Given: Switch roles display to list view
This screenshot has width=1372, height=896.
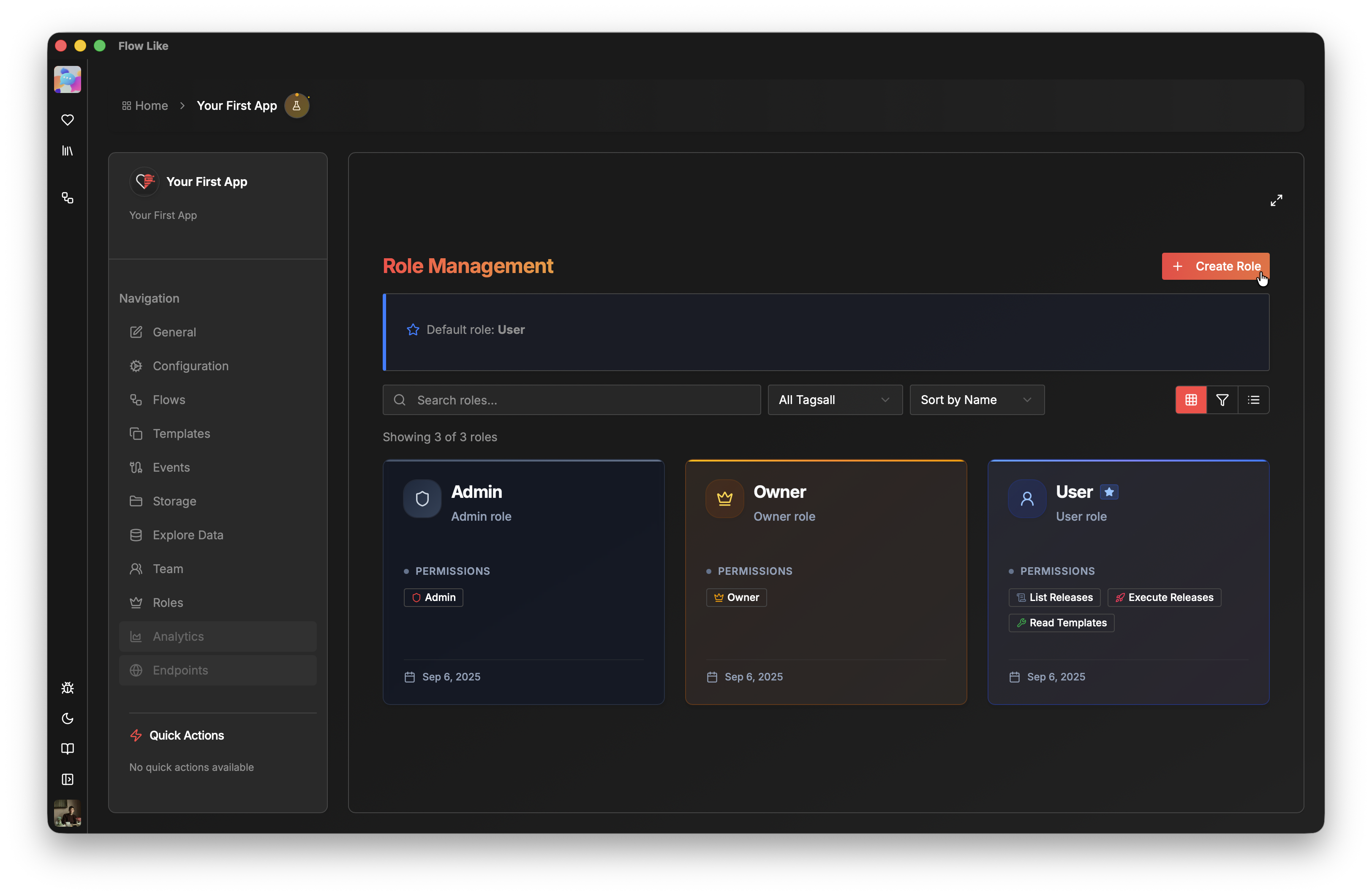Looking at the screenshot, I should [x=1254, y=399].
